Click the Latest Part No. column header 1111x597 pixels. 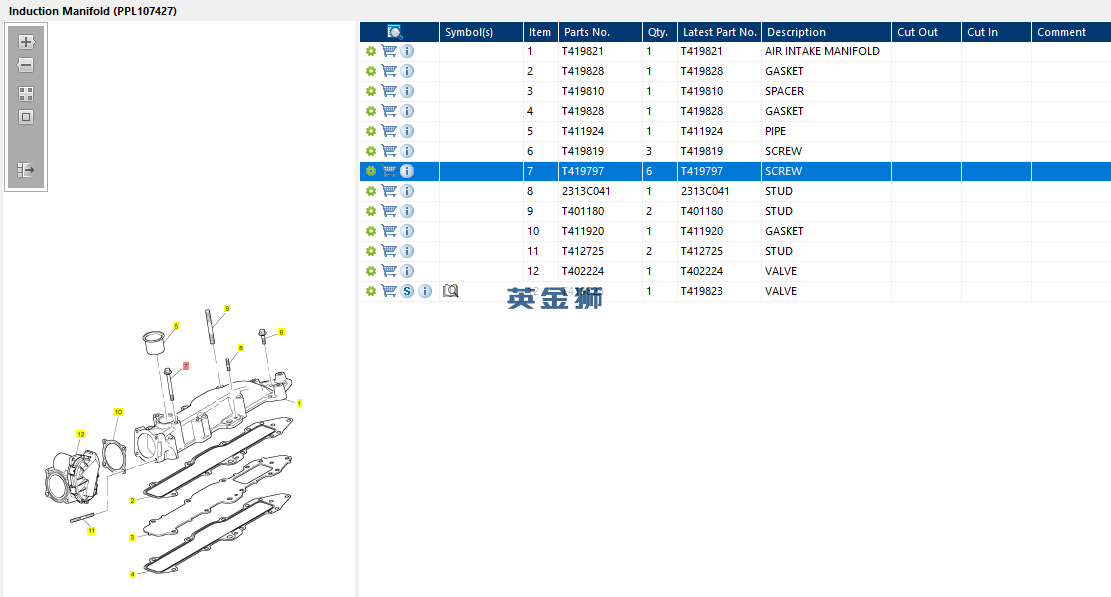(x=719, y=32)
